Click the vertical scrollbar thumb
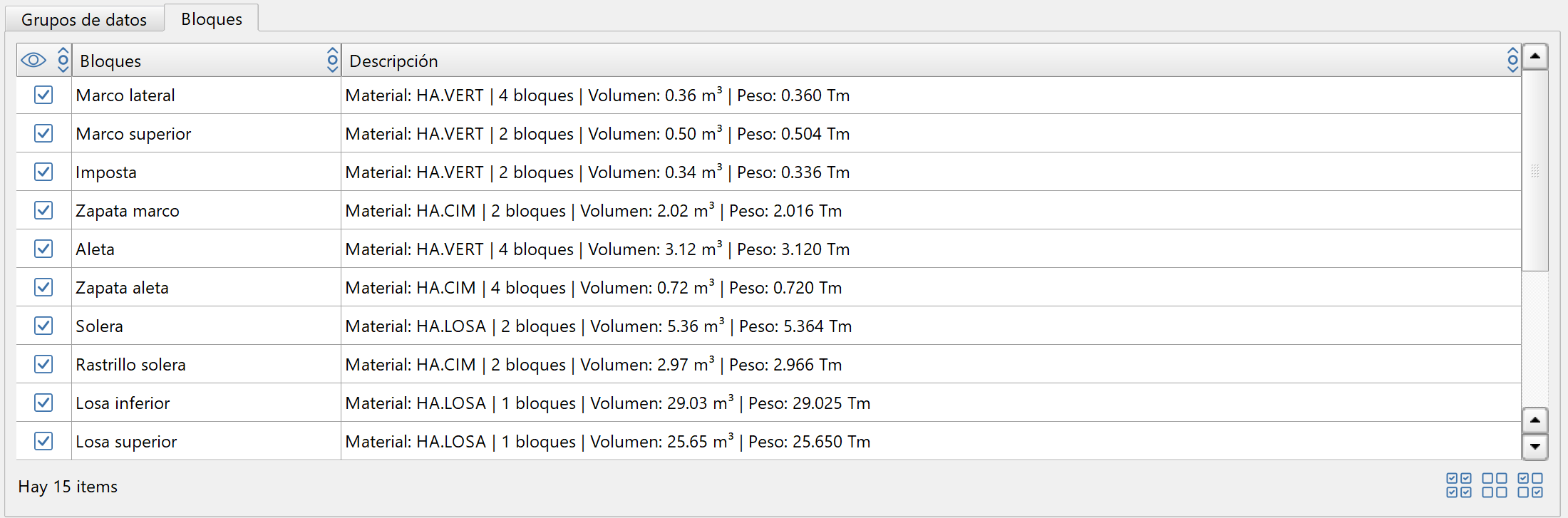This screenshot has height=518, width=1568. click(1535, 171)
